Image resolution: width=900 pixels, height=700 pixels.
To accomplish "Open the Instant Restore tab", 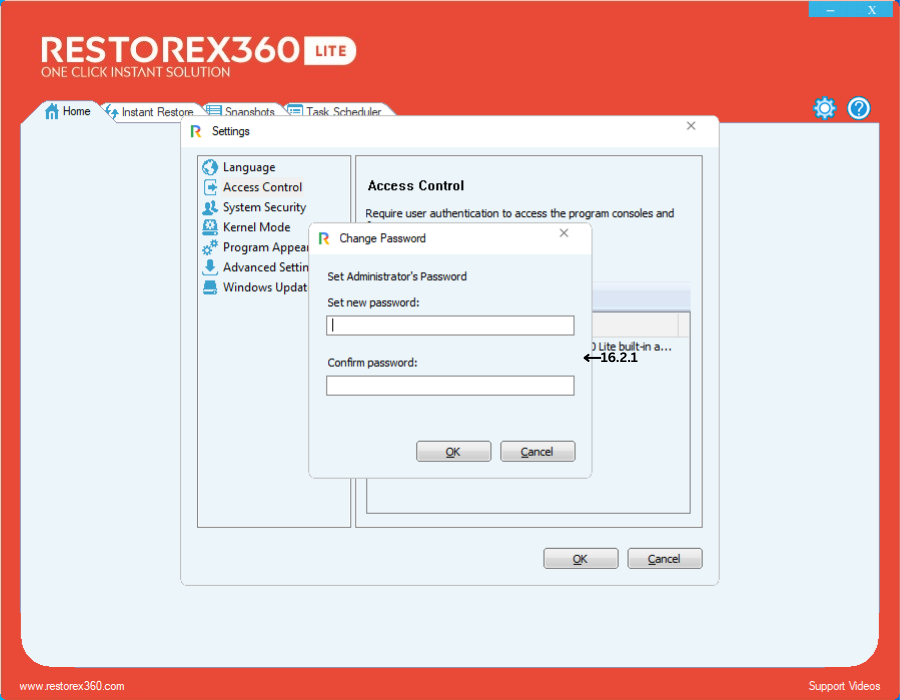I will (150, 112).
